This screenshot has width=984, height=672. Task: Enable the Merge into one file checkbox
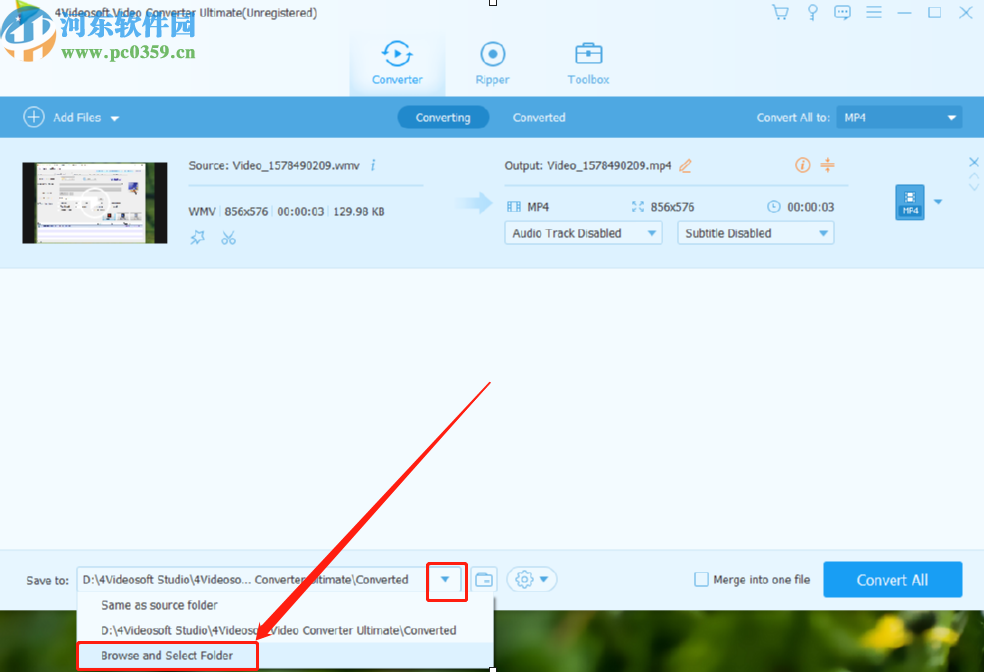702,579
